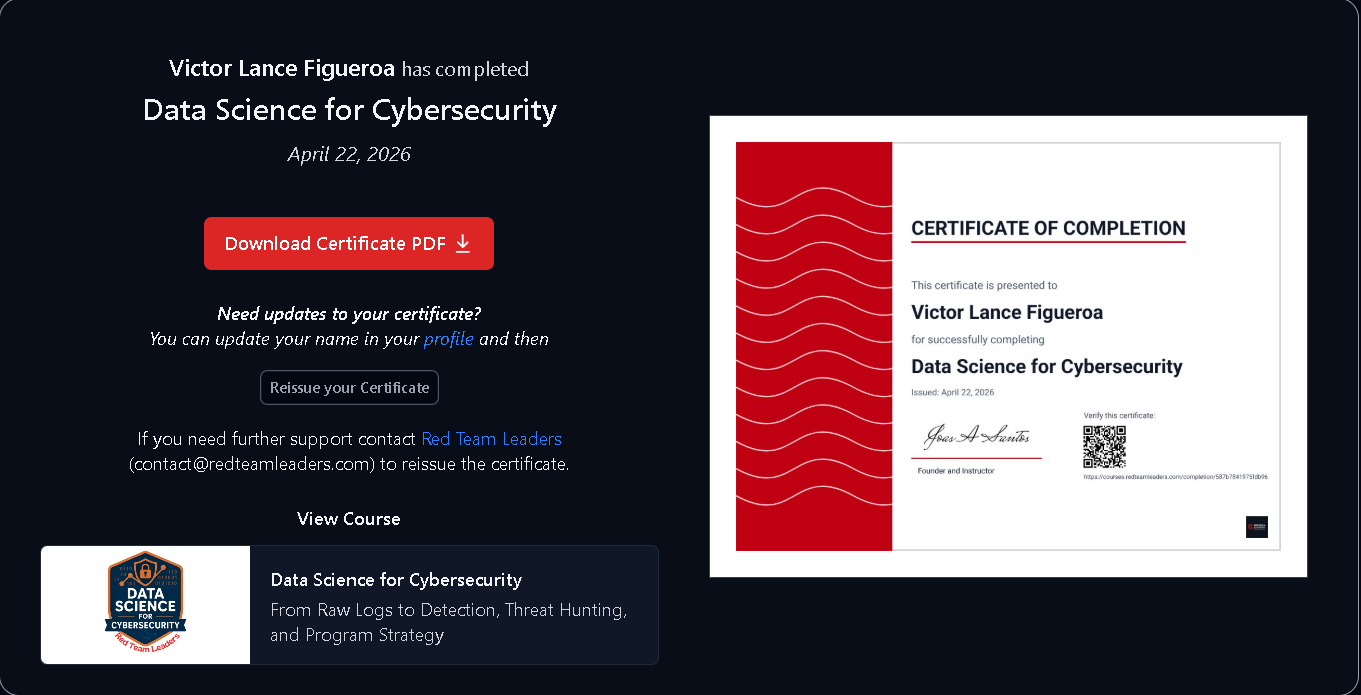Image resolution: width=1361 pixels, height=695 pixels.
Task: Click the CERTIFICATE OF COMPLETION title
Action: [x=1048, y=228]
